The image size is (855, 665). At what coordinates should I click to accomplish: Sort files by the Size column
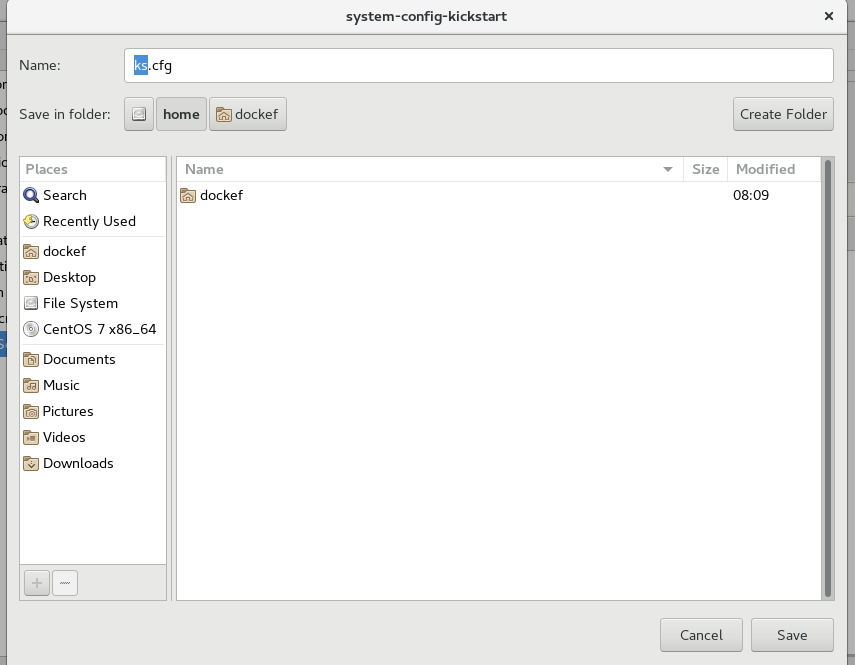click(x=706, y=170)
